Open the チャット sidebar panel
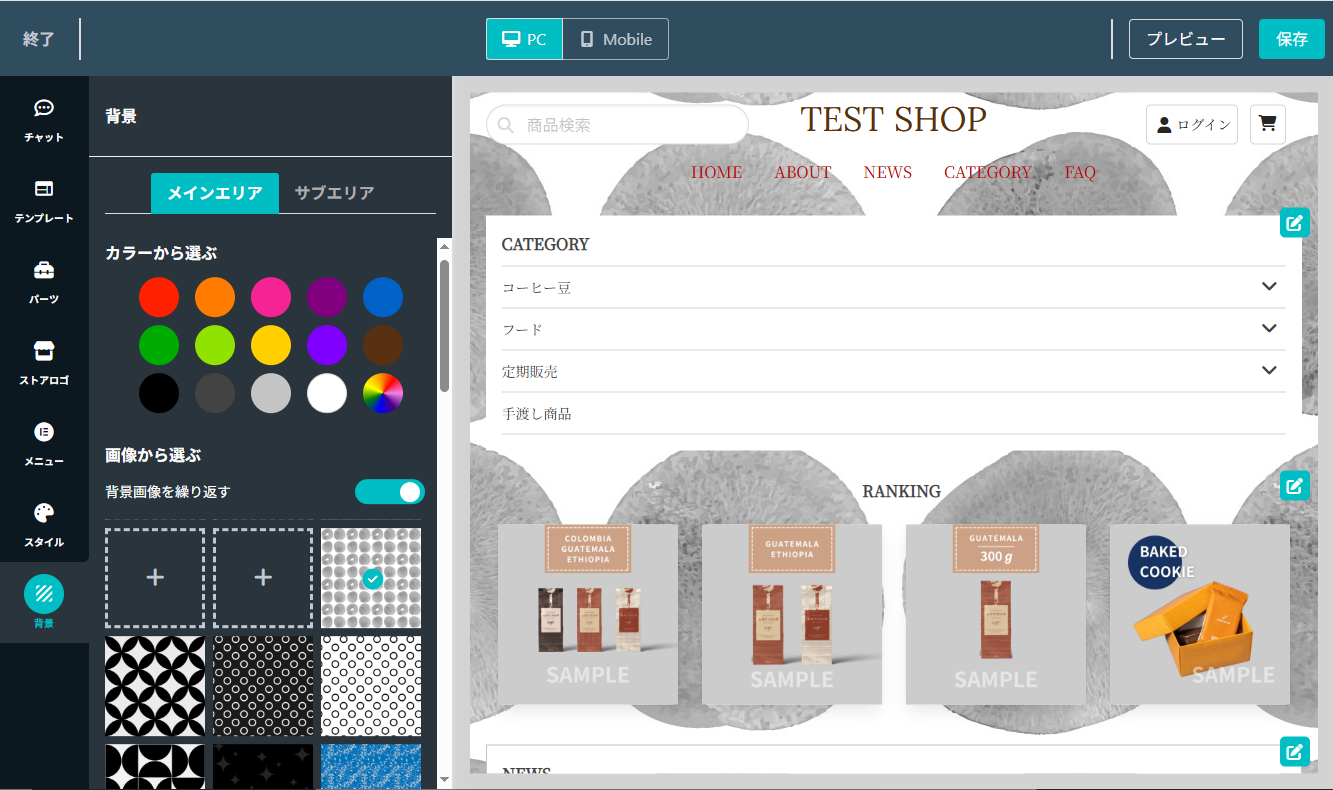Screen dimensions: 1333x790 click(44, 120)
